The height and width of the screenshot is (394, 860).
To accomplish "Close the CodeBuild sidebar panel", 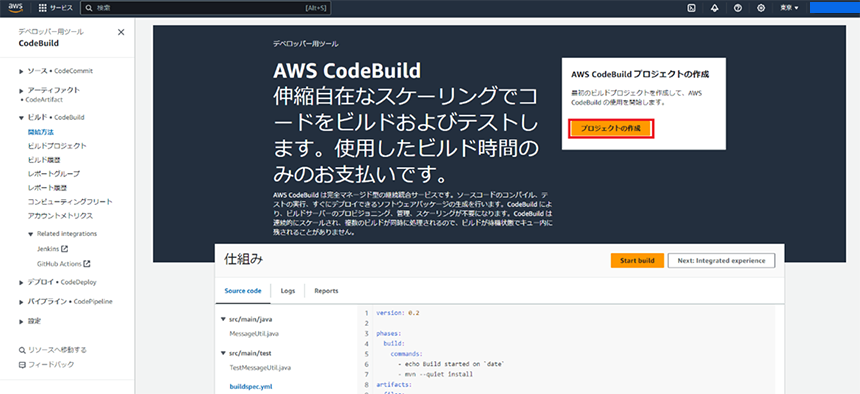I will (x=121, y=32).
